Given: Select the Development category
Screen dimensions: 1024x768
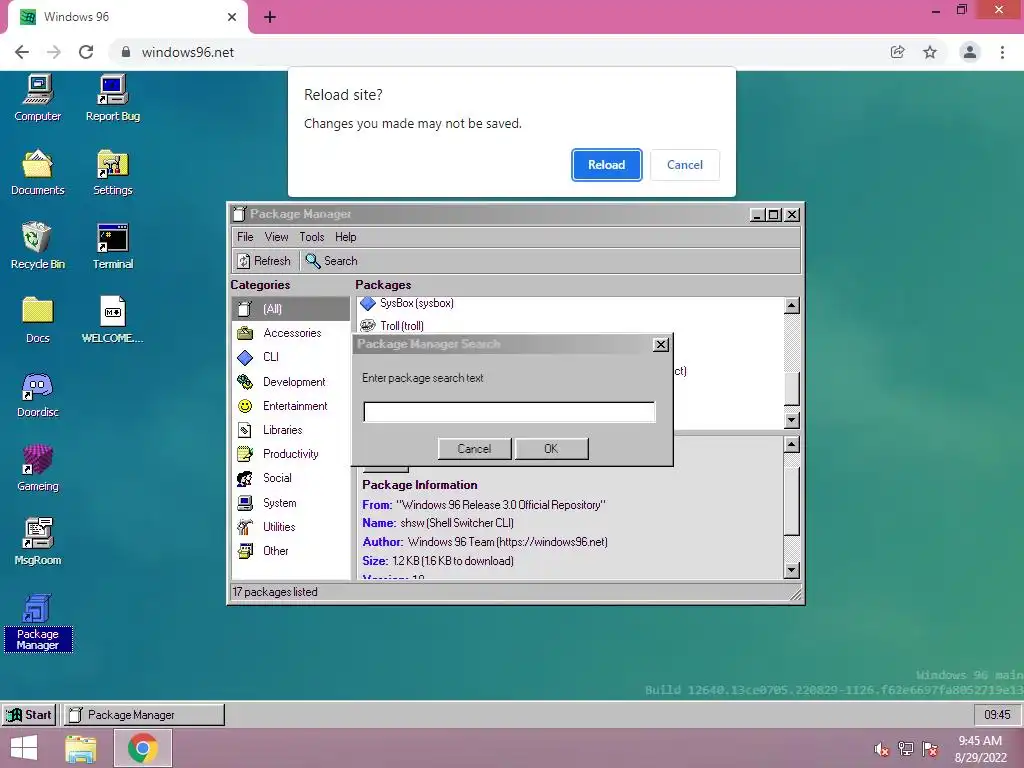Looking at the screenshot, I should [x=291, y=382].
